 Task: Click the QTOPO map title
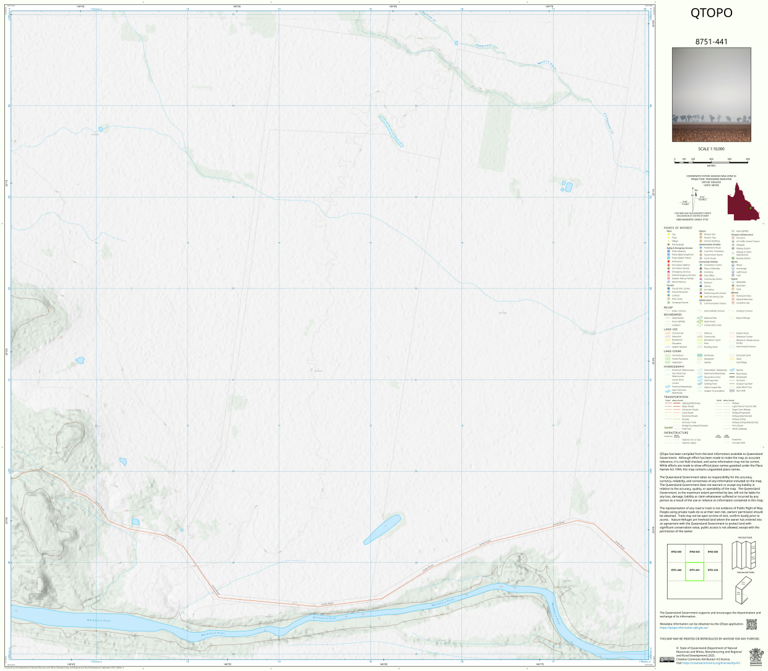[711, 13]
